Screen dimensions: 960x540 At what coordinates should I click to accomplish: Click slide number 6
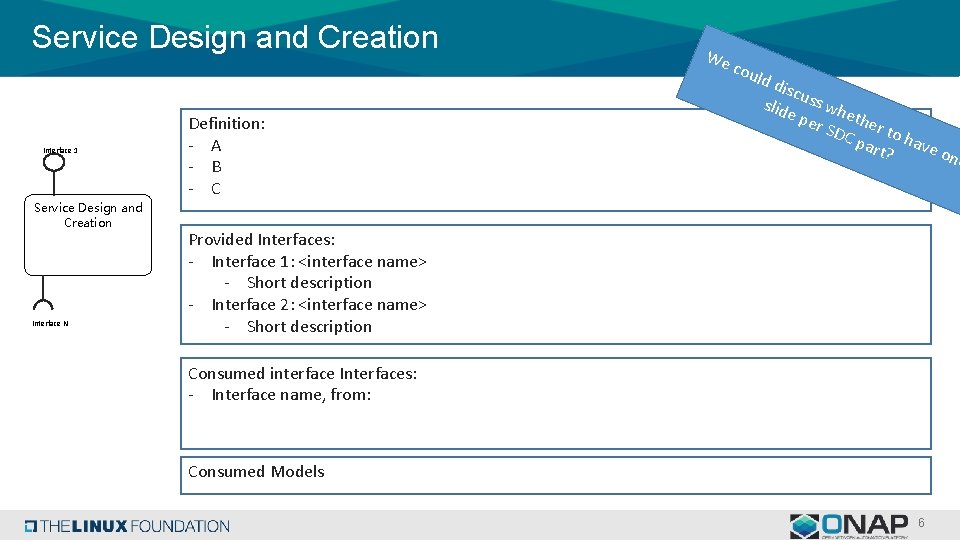921,523
